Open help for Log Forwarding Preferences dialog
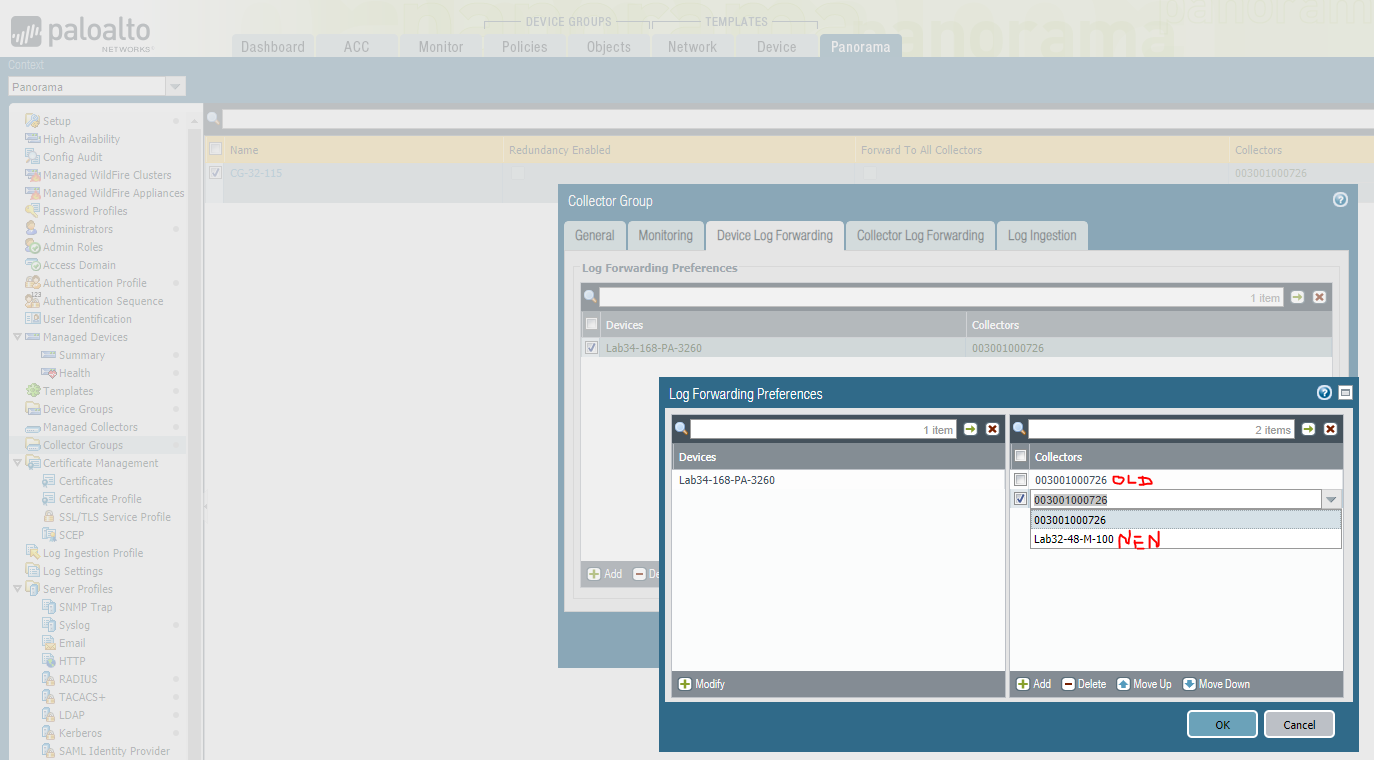This screenshot has height=760, width=1374. click(1324, 393)
